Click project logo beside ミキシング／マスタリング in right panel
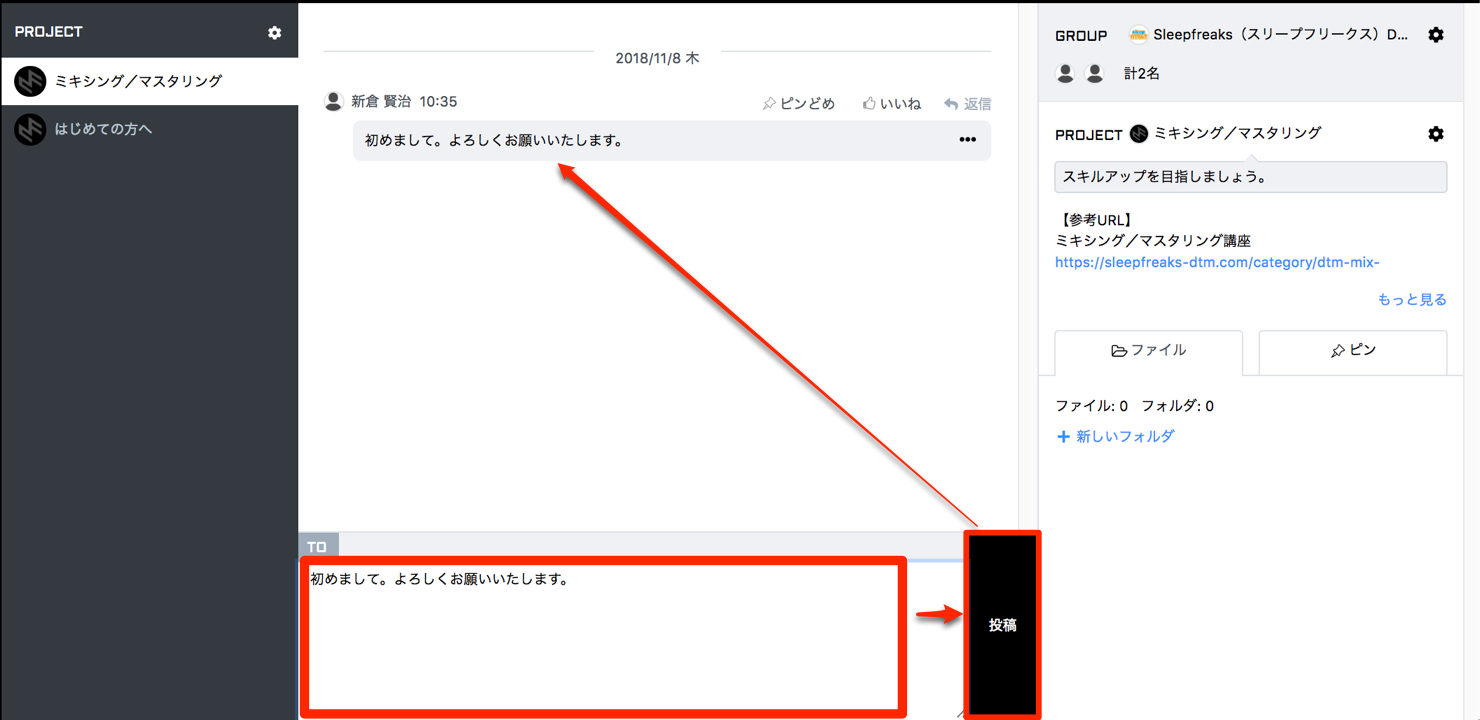The height and width of the screenshot is (720, 1480). pos(1138,134)
